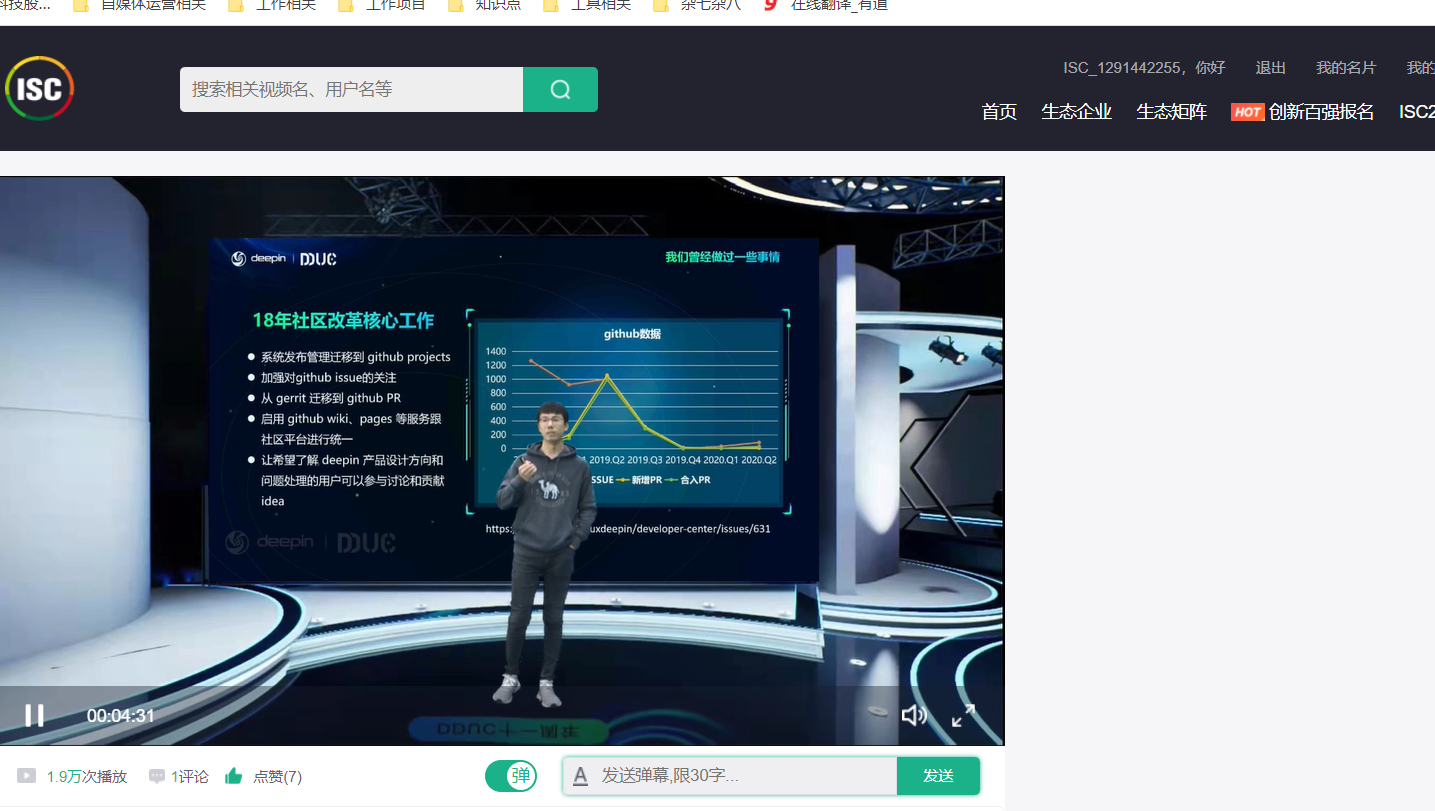Open 工具相关 bookmark folder

coord(588,6)
